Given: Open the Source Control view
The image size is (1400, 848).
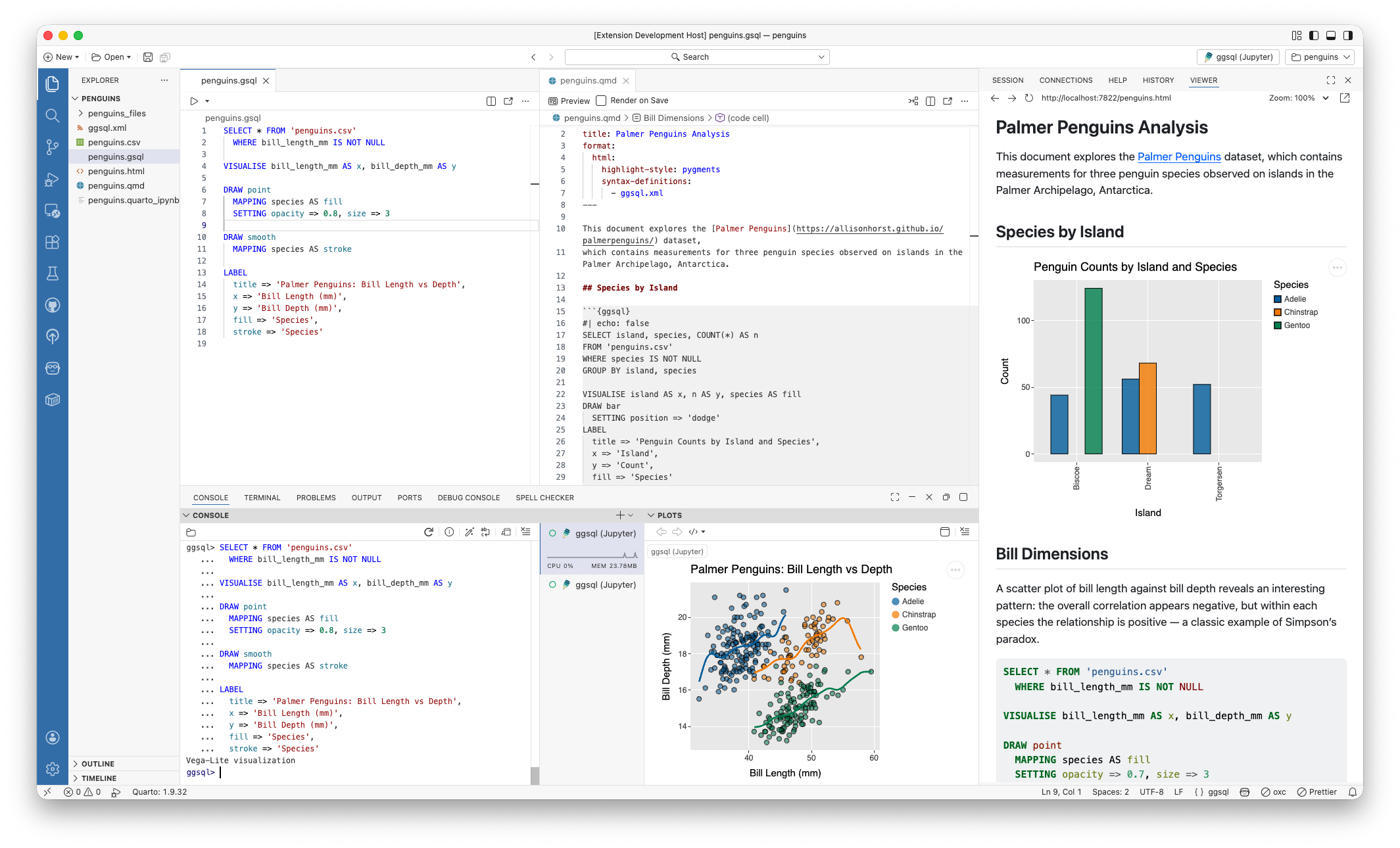Looking at the screenshot, I should coord(53,147).
